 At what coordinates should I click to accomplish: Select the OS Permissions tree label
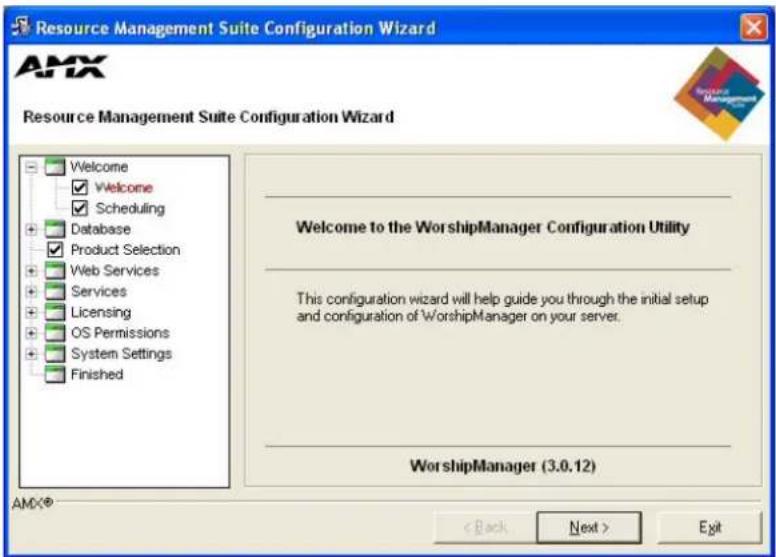coord(120,333)
